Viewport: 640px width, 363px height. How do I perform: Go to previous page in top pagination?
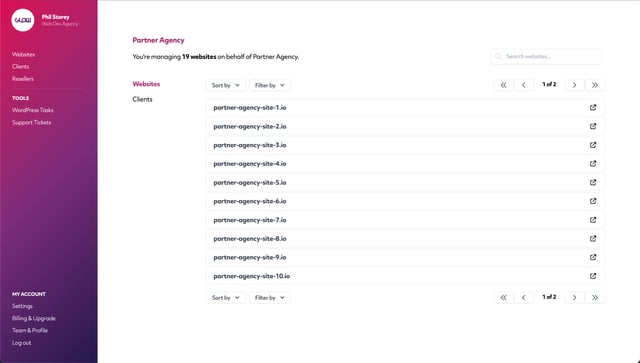[524, 85]
